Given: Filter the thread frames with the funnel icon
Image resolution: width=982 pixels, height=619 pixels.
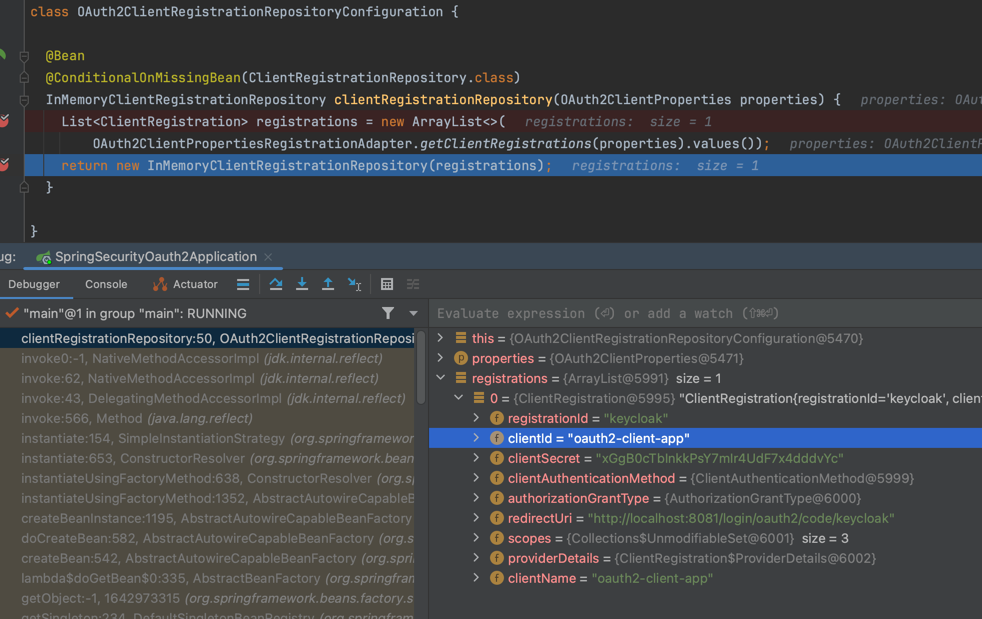Looking at the screenshot, I should point(388,313).
